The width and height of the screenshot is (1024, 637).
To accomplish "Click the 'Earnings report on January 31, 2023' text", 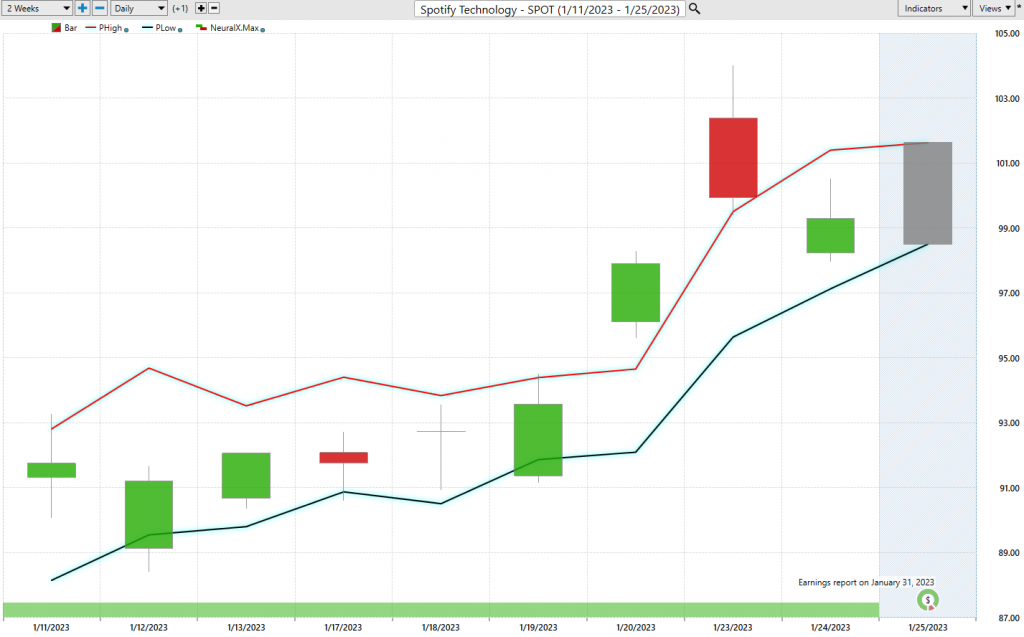I will 866,582.
